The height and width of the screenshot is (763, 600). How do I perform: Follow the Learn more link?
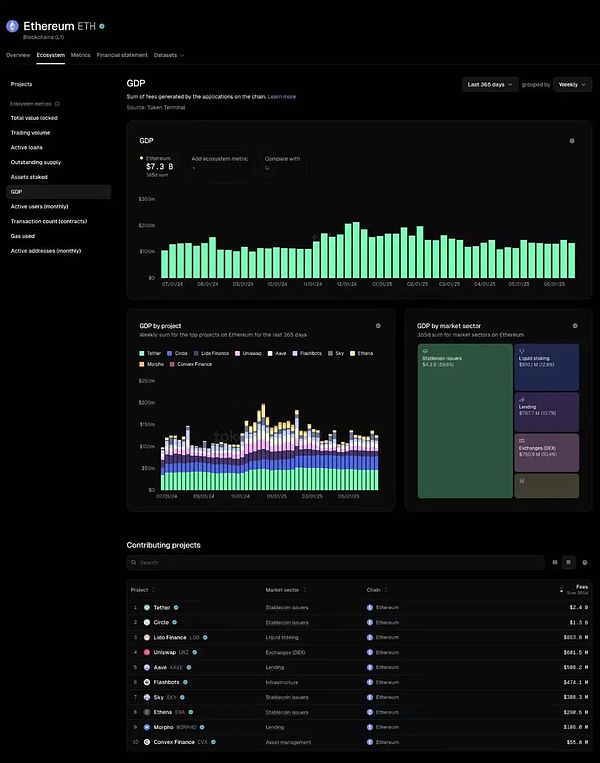[x=281, y=97]
